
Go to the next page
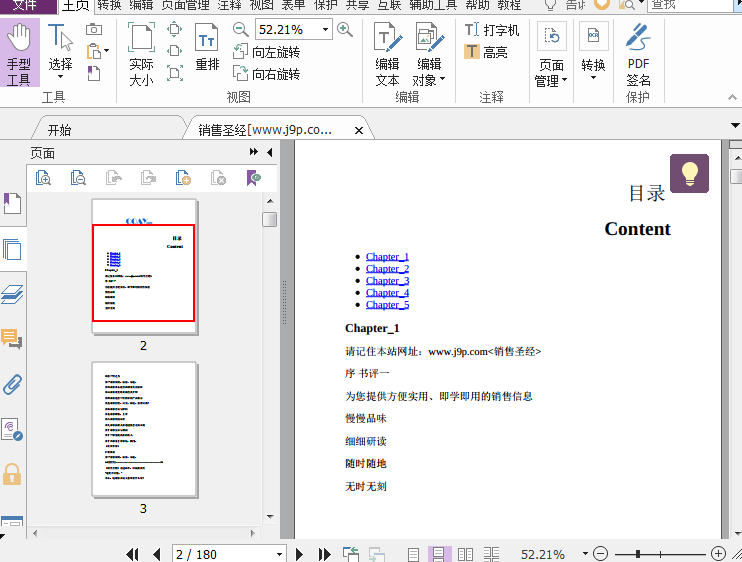tap(299, 554)
